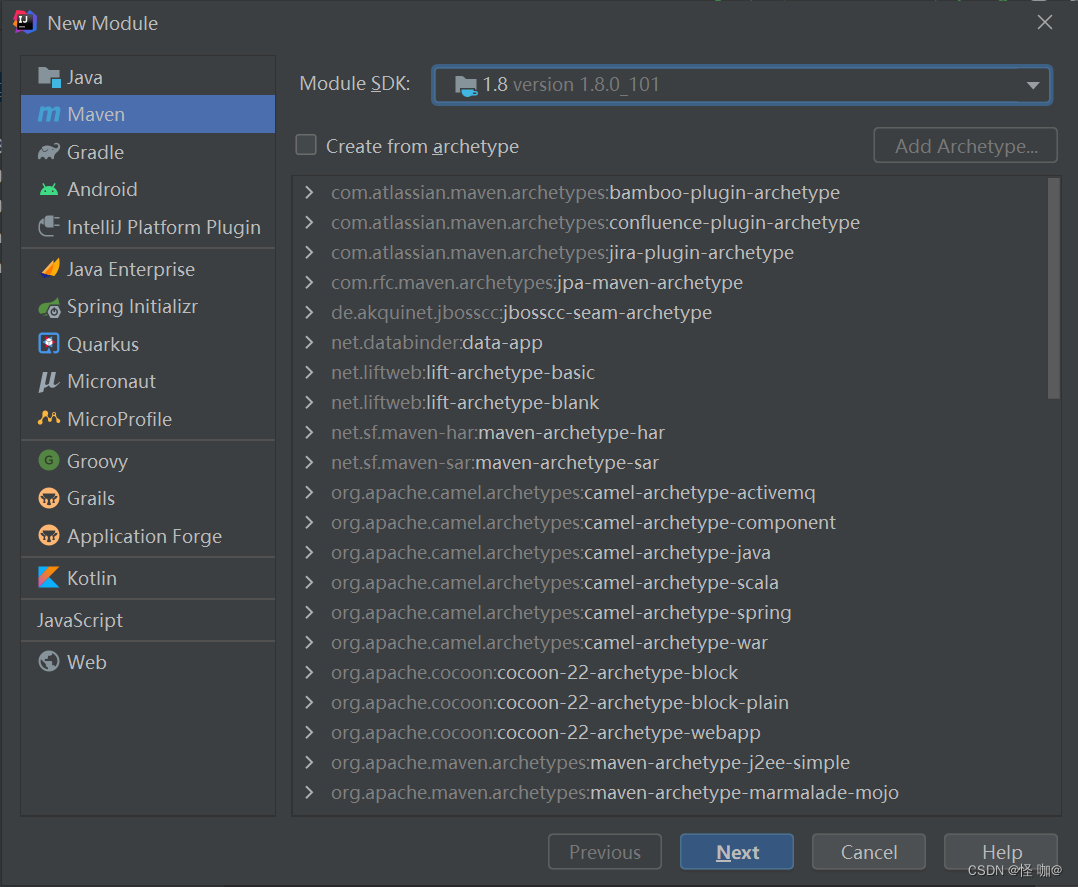Select camel-archetype-war row
1078x887 pixels.
[676, 642]
